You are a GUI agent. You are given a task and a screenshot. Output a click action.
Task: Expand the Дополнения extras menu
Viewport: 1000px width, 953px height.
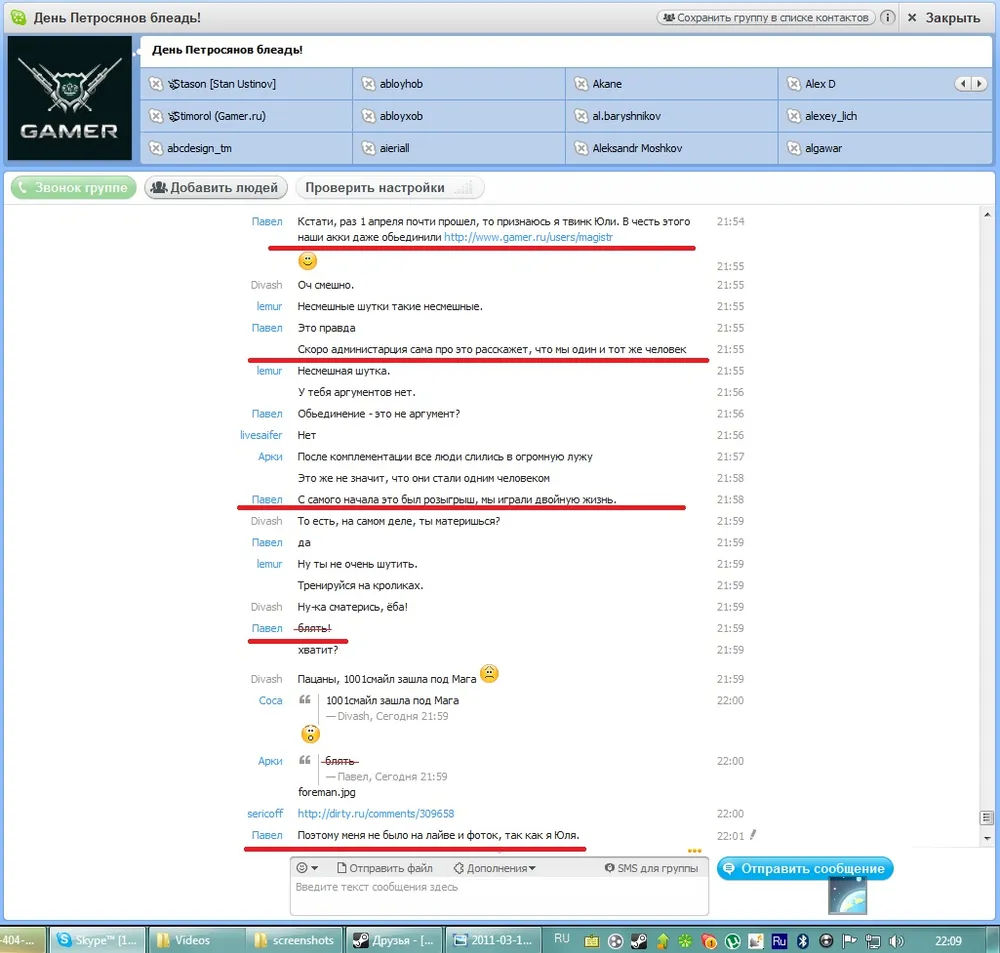[494, 868]
